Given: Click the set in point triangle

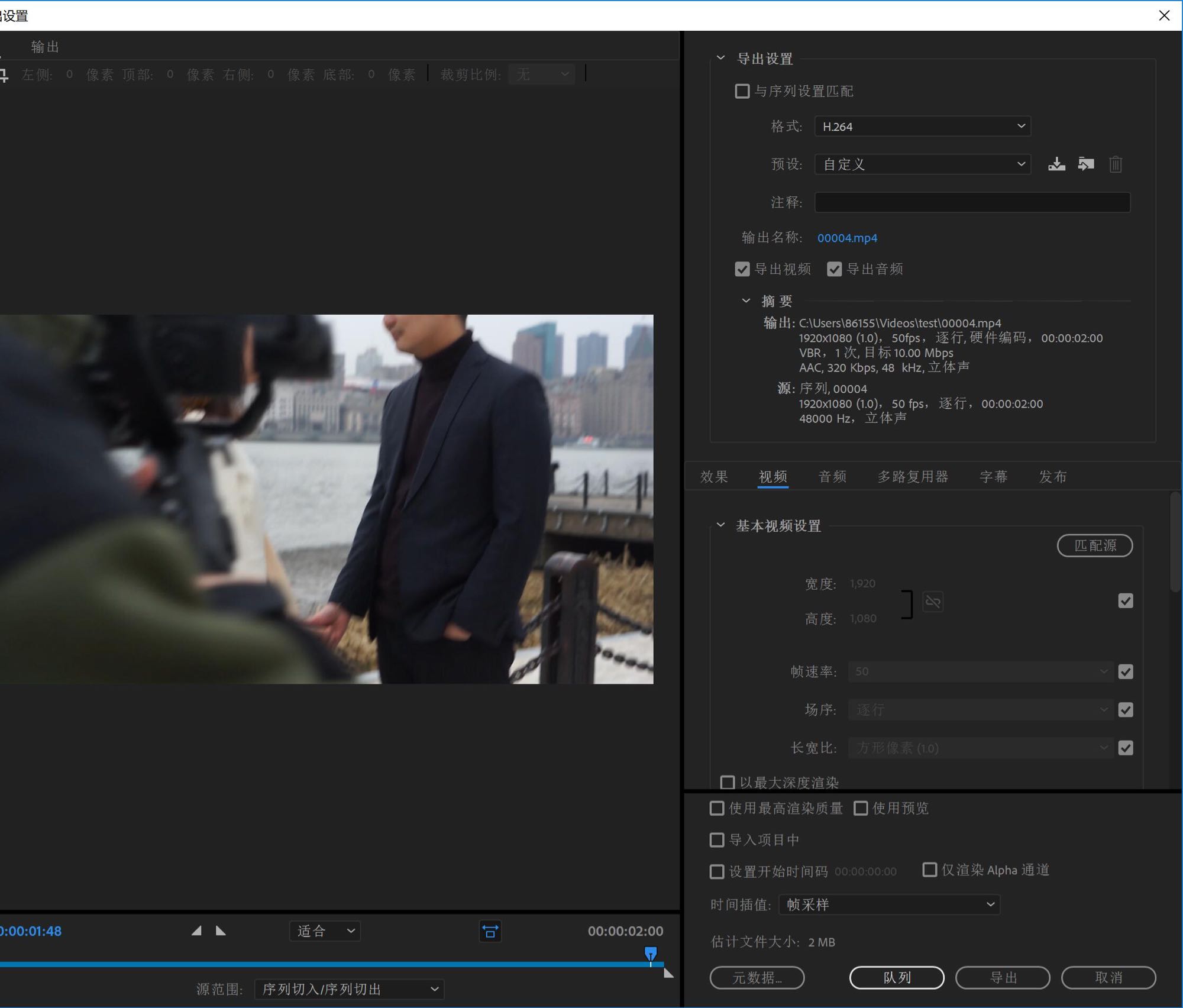Looking at the screenshot, I should [196, 931].
